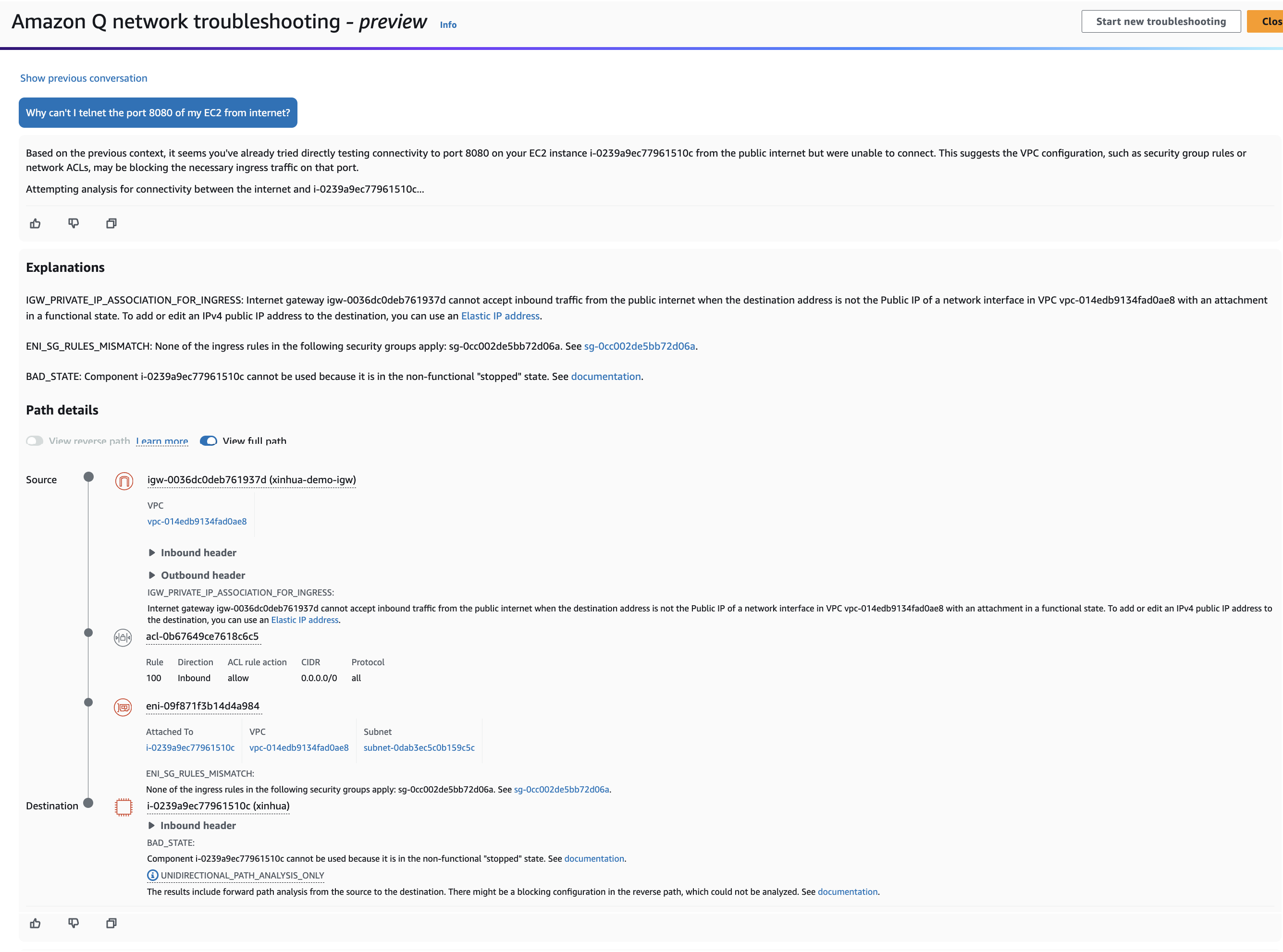
Task: Click the EC2 instance chip icon
Action: point(123,807)
